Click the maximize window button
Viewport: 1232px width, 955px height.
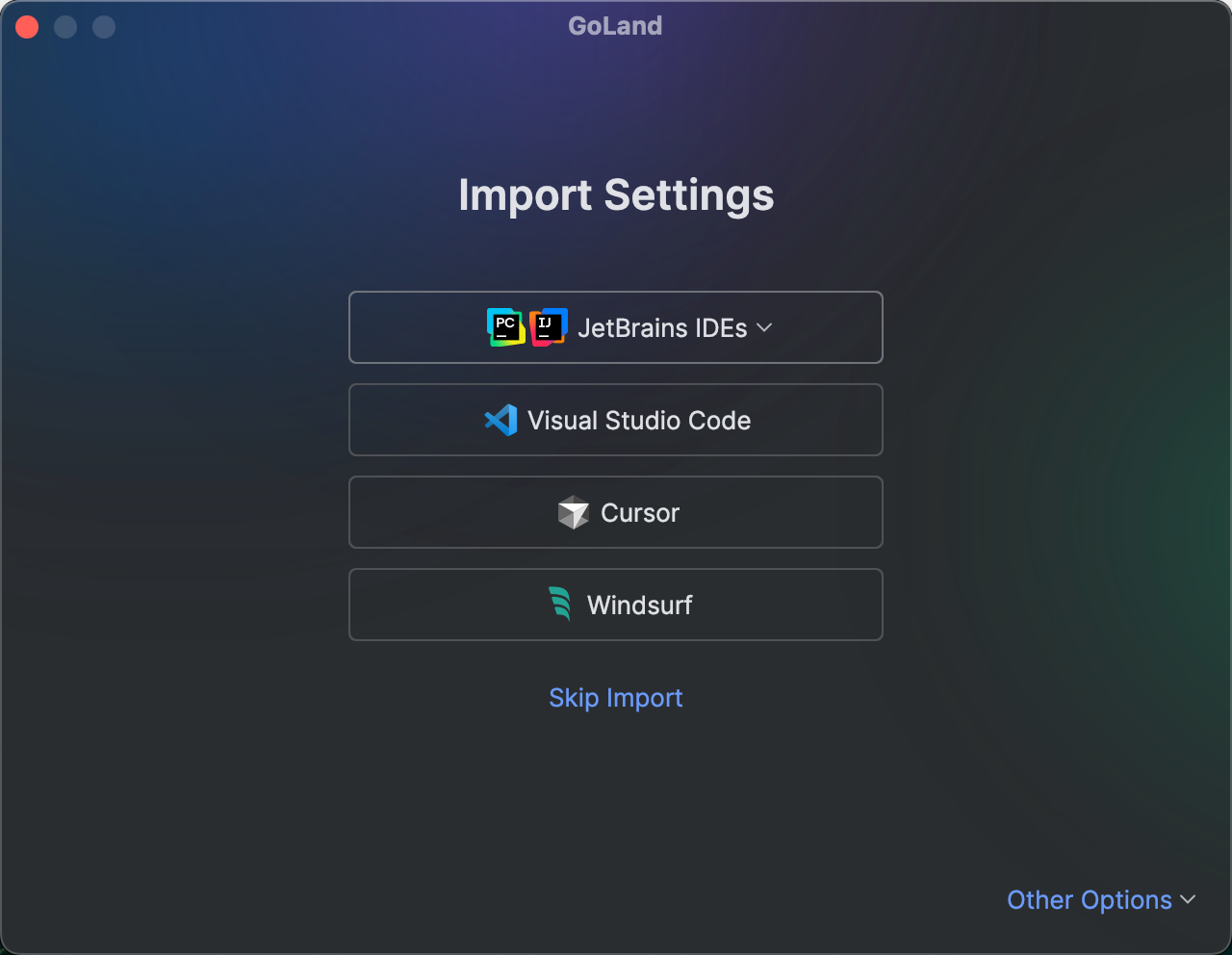click(x=103, y=26)
